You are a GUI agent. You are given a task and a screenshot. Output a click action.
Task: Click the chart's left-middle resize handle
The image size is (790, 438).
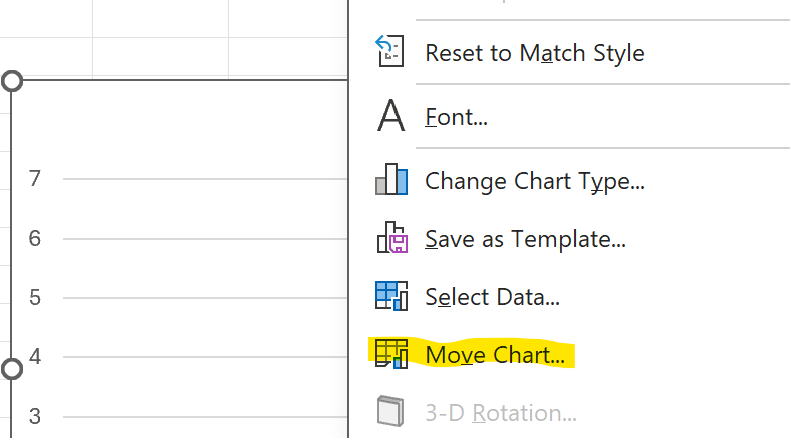pos(12,369)
